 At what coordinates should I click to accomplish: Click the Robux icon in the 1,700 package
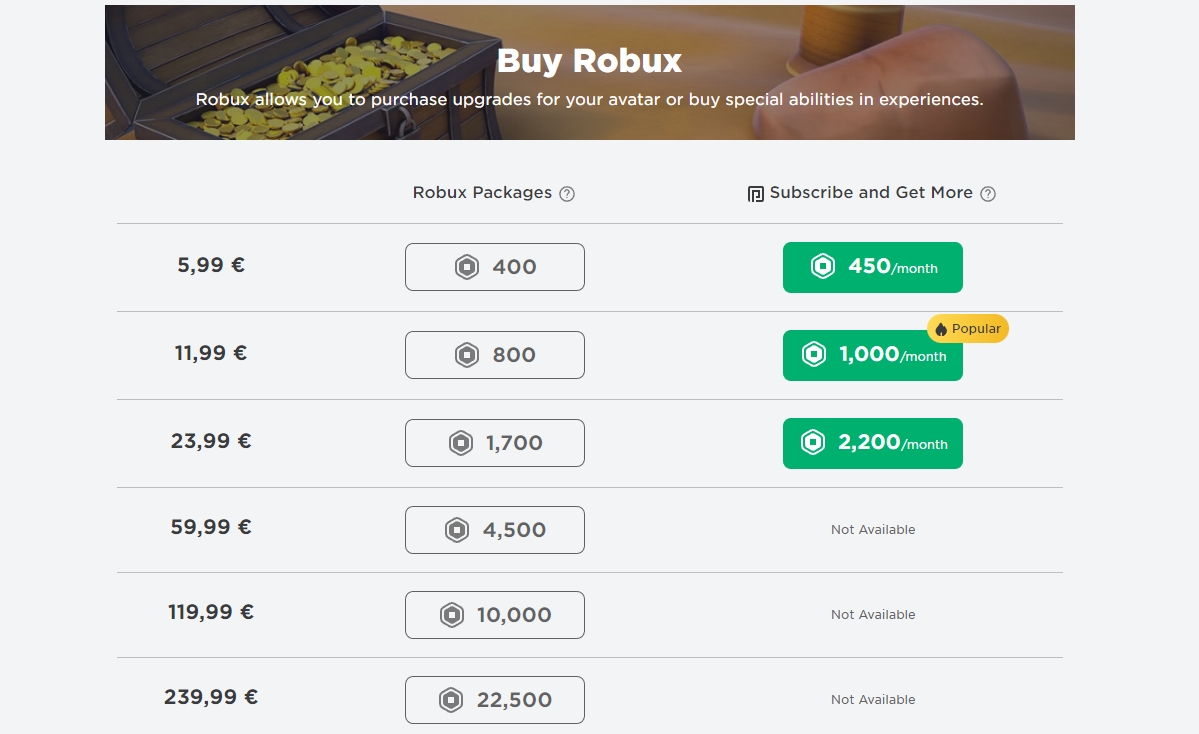461,443
